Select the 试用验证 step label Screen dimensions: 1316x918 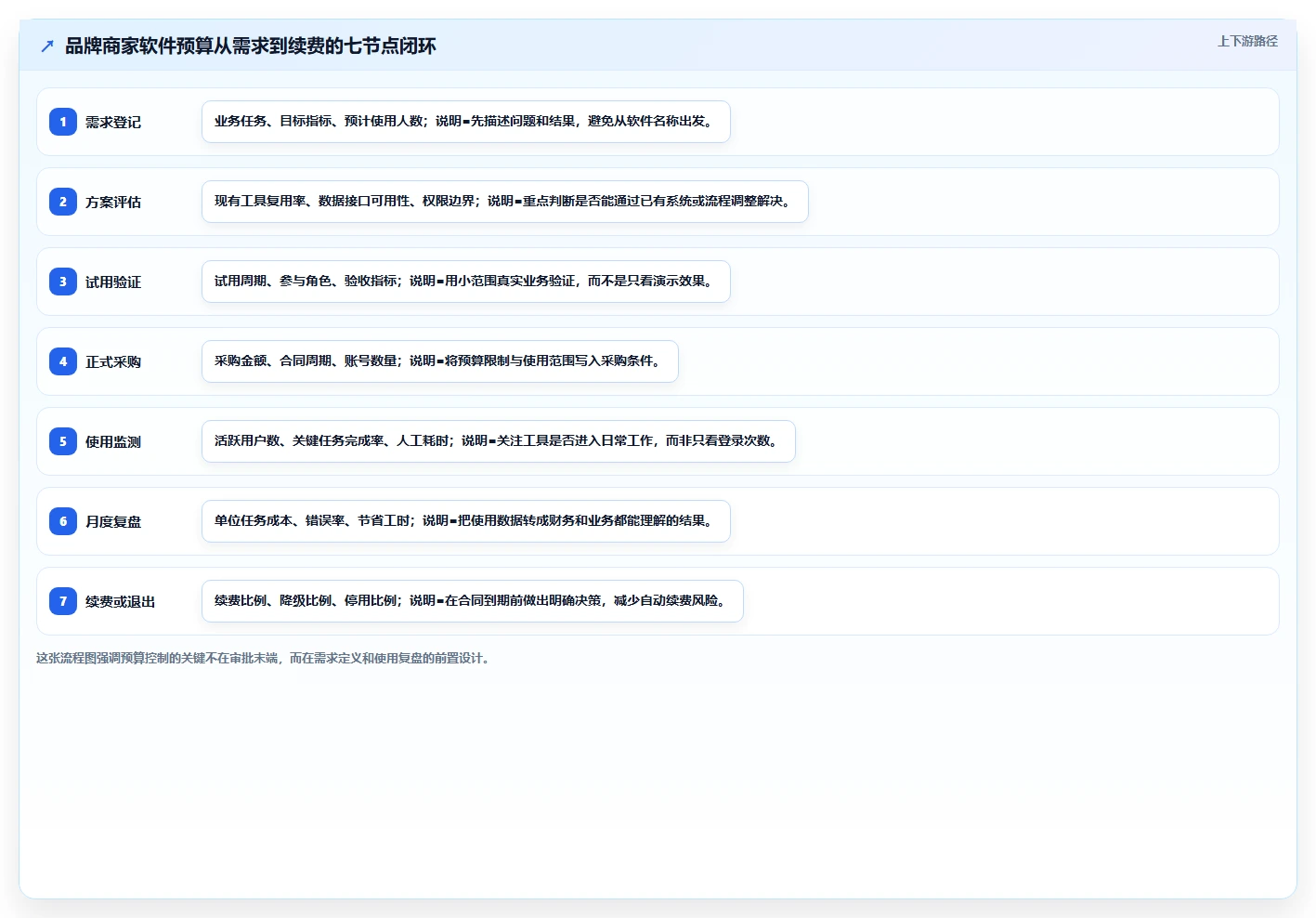[x=113, y=282]
